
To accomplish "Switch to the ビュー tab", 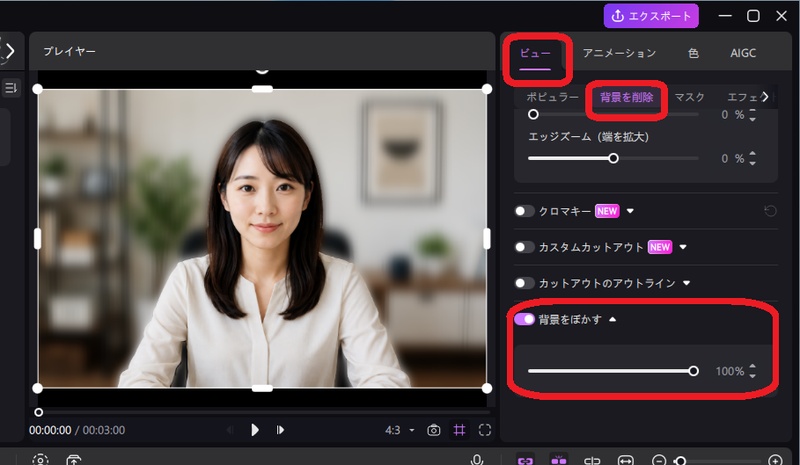I will (535, 53).
